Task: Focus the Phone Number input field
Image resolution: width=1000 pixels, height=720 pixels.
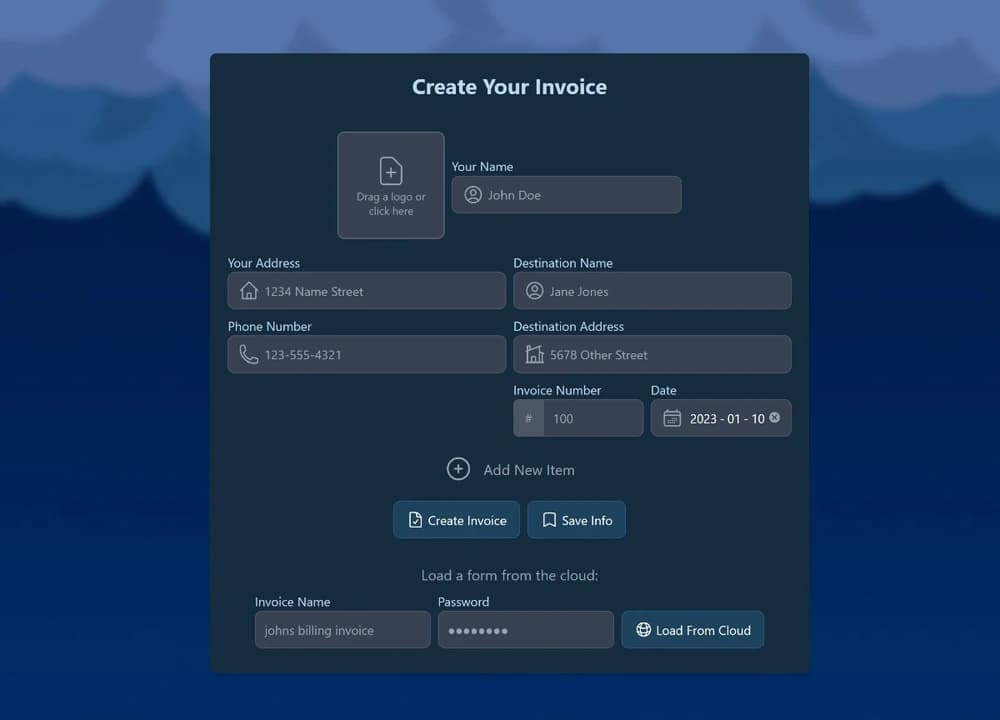Action: 367,355
